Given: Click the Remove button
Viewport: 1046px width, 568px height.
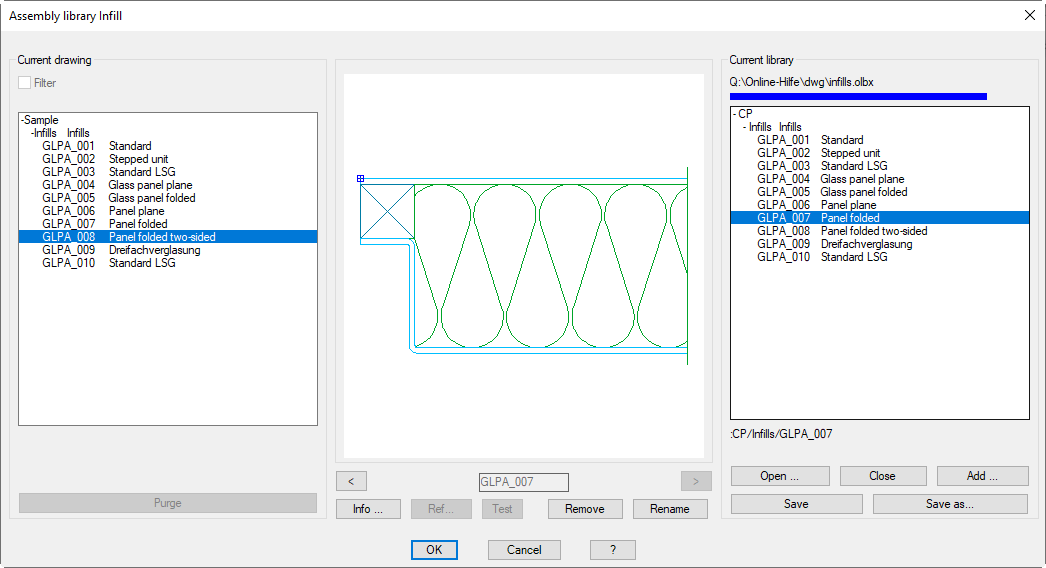Looking at the screenshot, I should point(584,509).
